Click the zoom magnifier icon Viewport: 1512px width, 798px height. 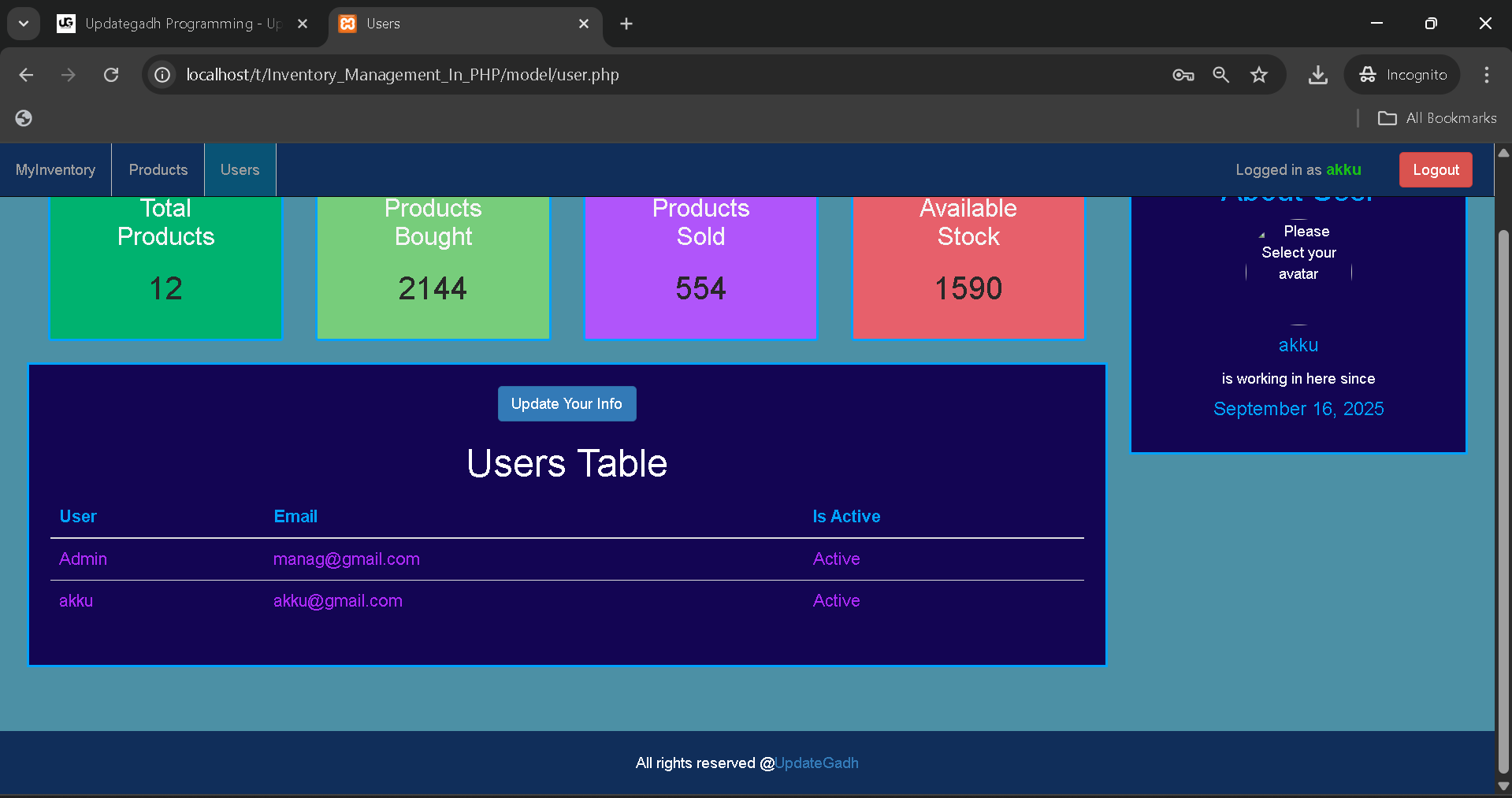tap(1220, 75)
